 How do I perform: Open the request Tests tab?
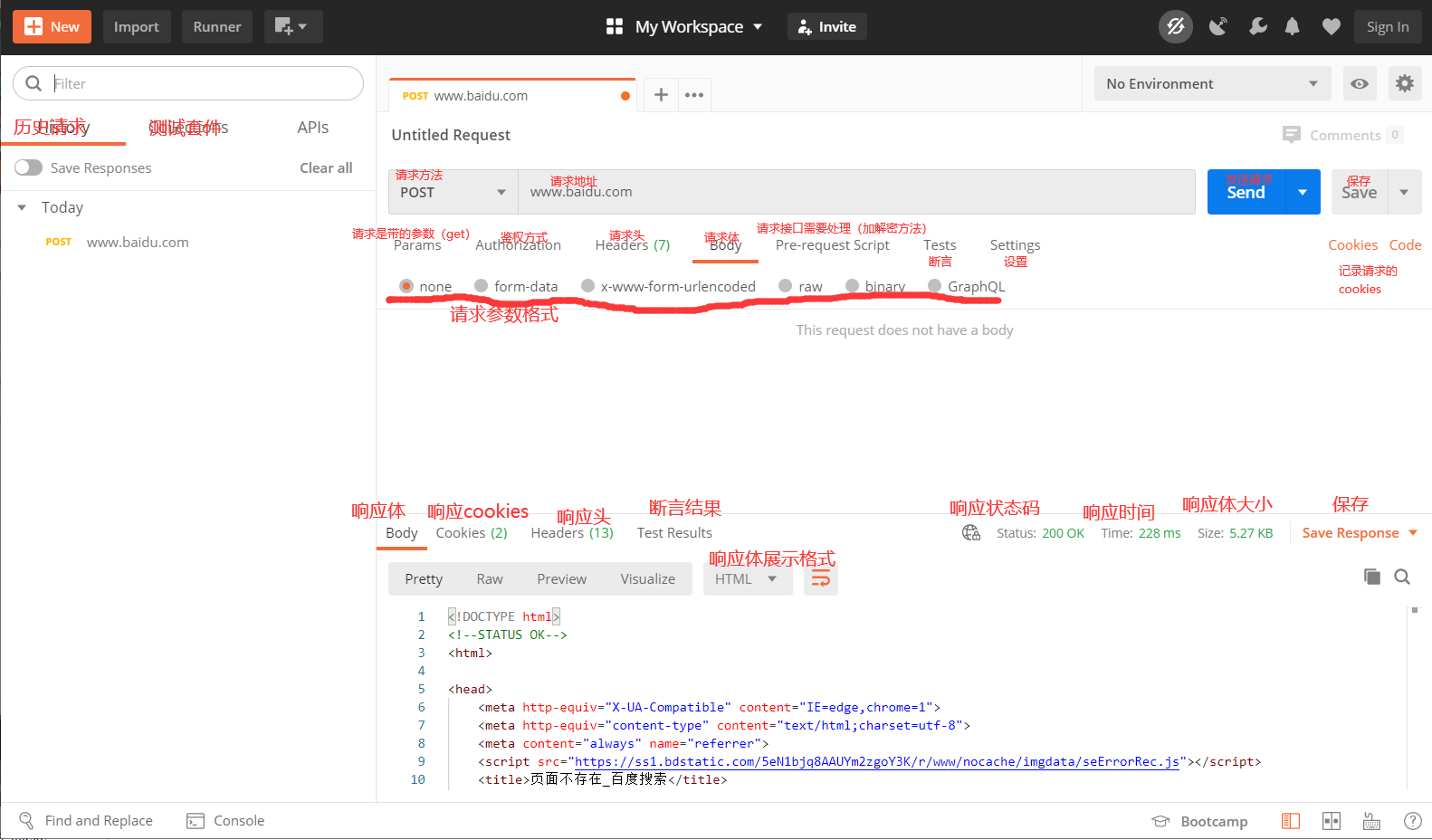940,244
